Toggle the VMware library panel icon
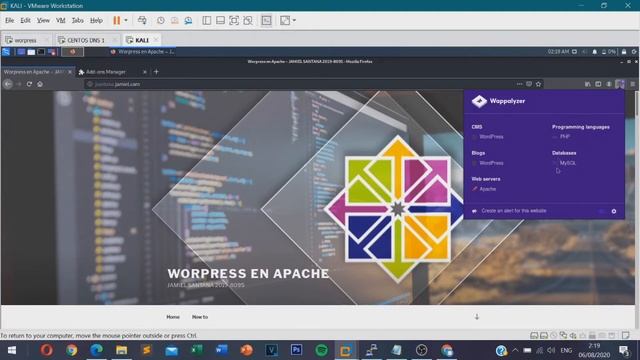Image resolution: width=640 pixels, height=360 pixels. (207, 20)
